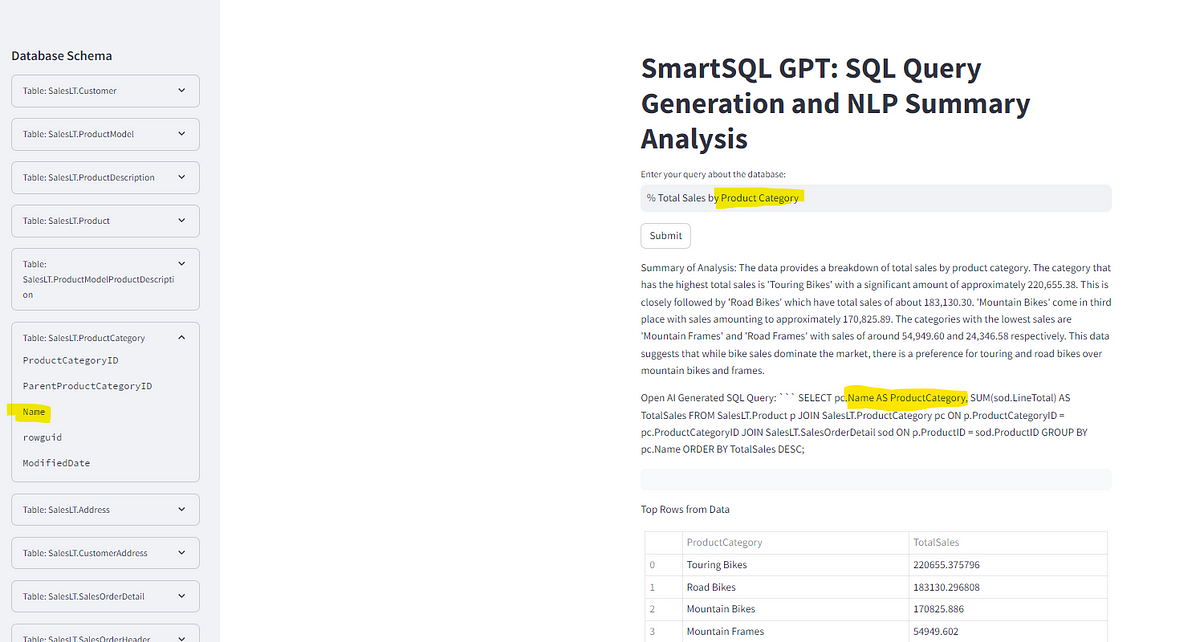This screenshot has width=1200, height=642.
Task: Click the Mountain Frames table cell
Action: [795, 631]
